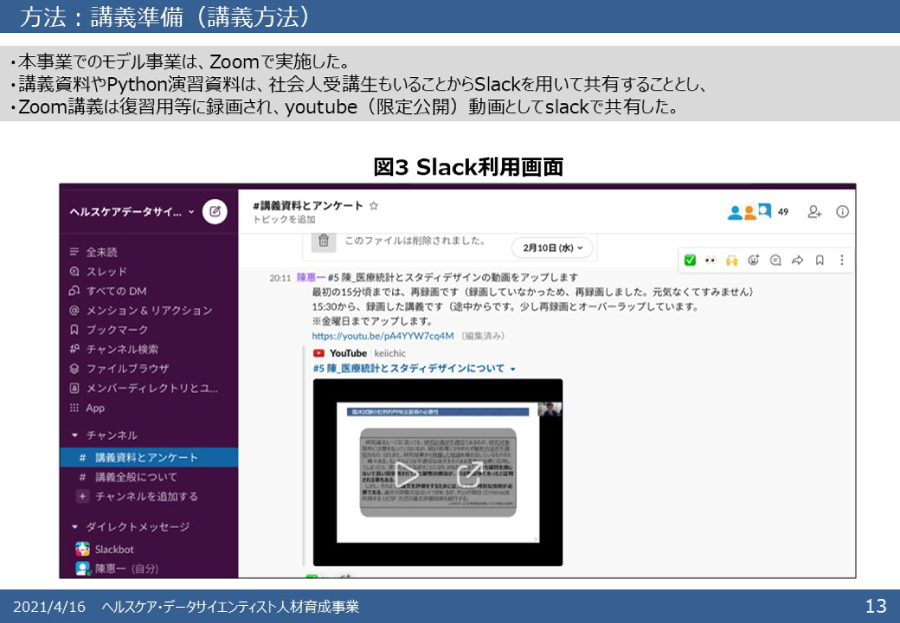Click the compose new message icon
Viewport: 900px width, 623px height.
[215, 211]
